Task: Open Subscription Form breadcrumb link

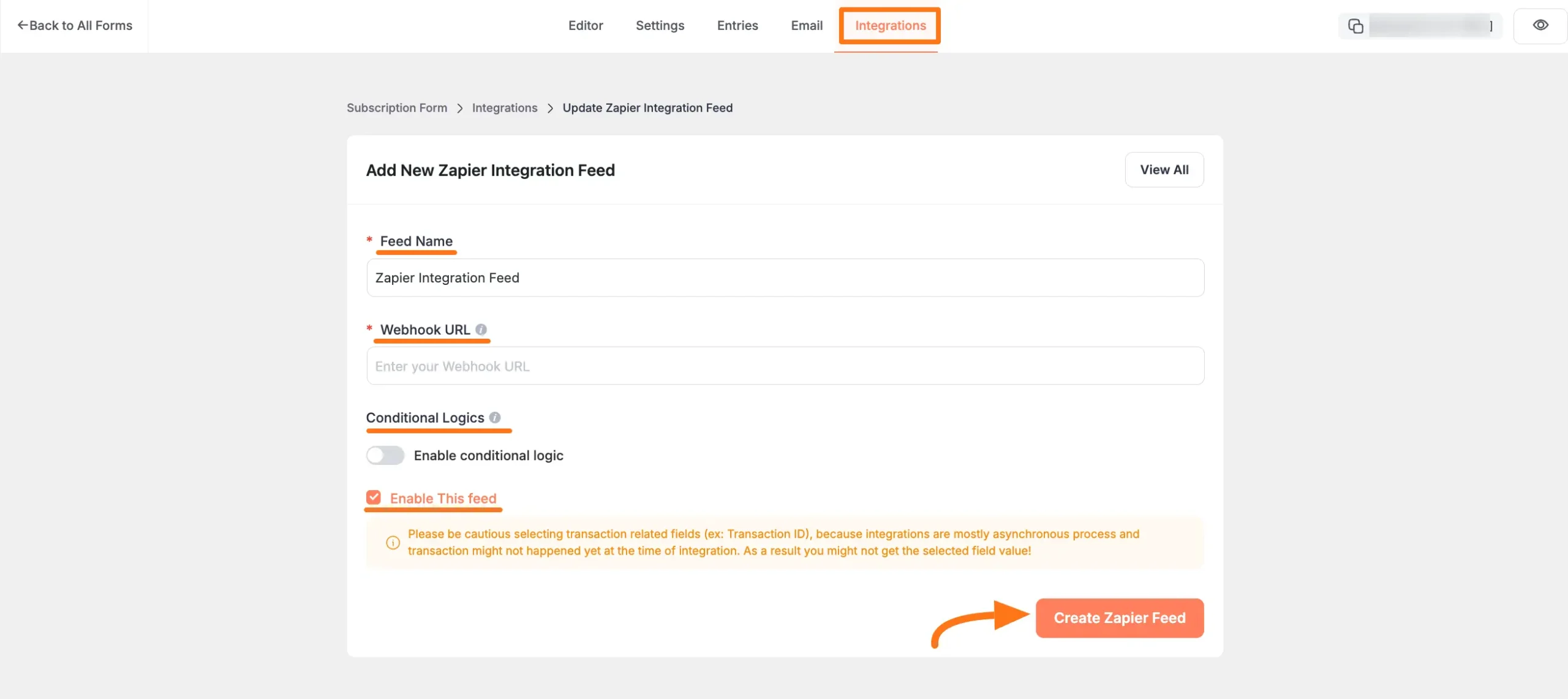Action: tap(397, 108)
